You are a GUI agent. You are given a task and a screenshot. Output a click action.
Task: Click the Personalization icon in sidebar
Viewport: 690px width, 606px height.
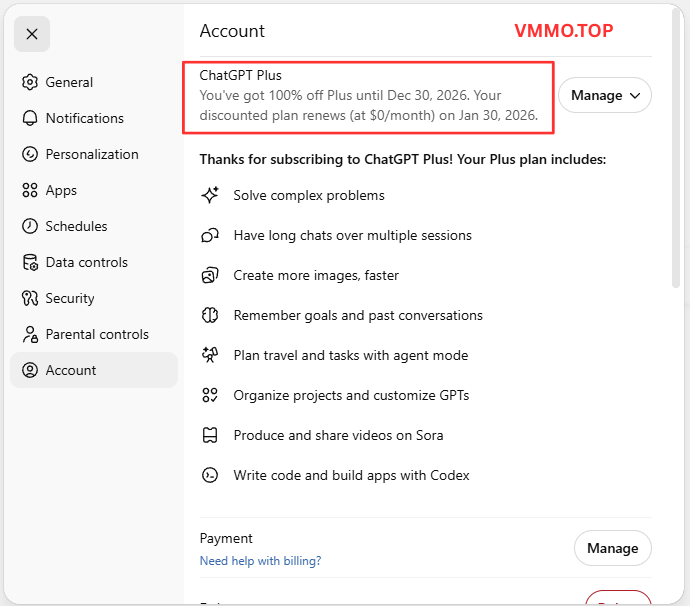(30, 154)
